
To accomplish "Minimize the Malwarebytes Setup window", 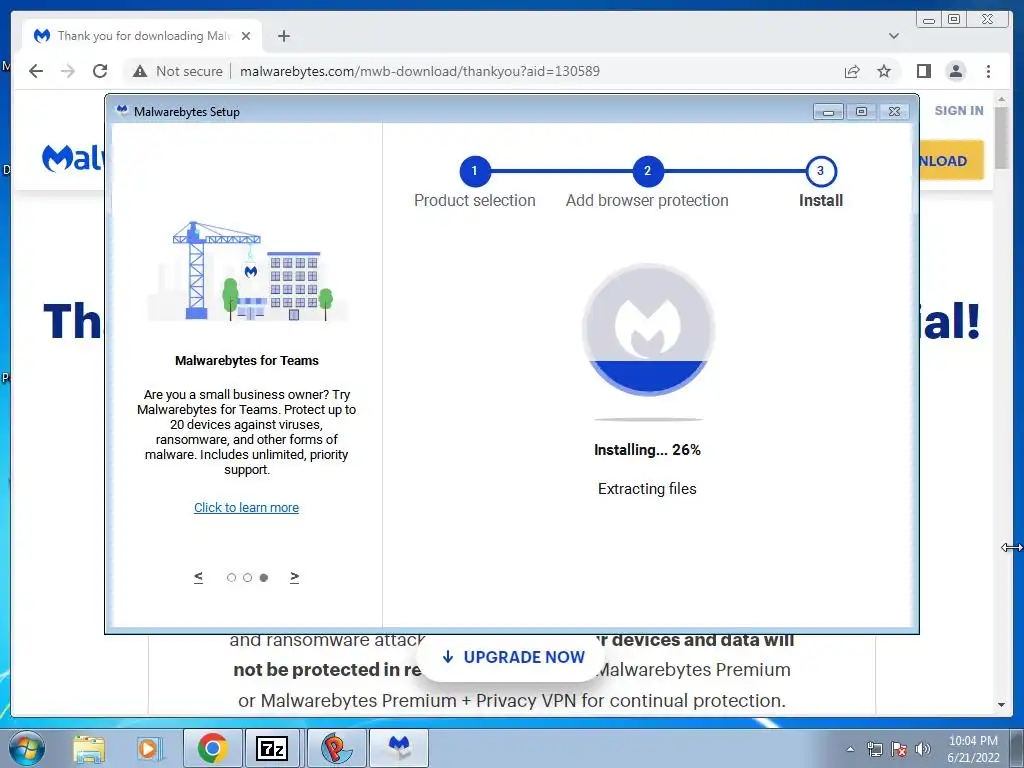I will tap(828, 112).
